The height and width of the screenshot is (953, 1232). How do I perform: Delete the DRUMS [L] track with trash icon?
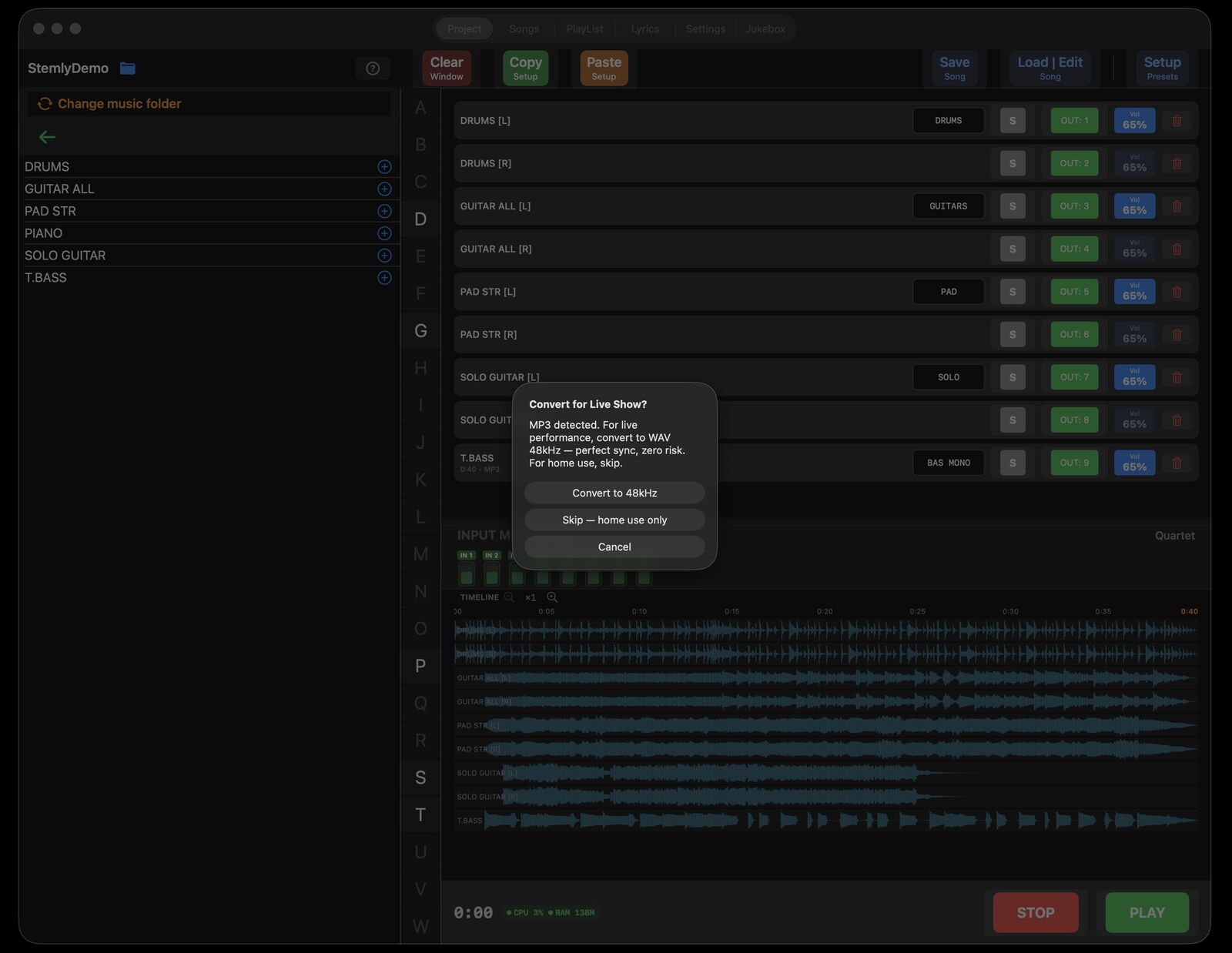click(1177, 121)
